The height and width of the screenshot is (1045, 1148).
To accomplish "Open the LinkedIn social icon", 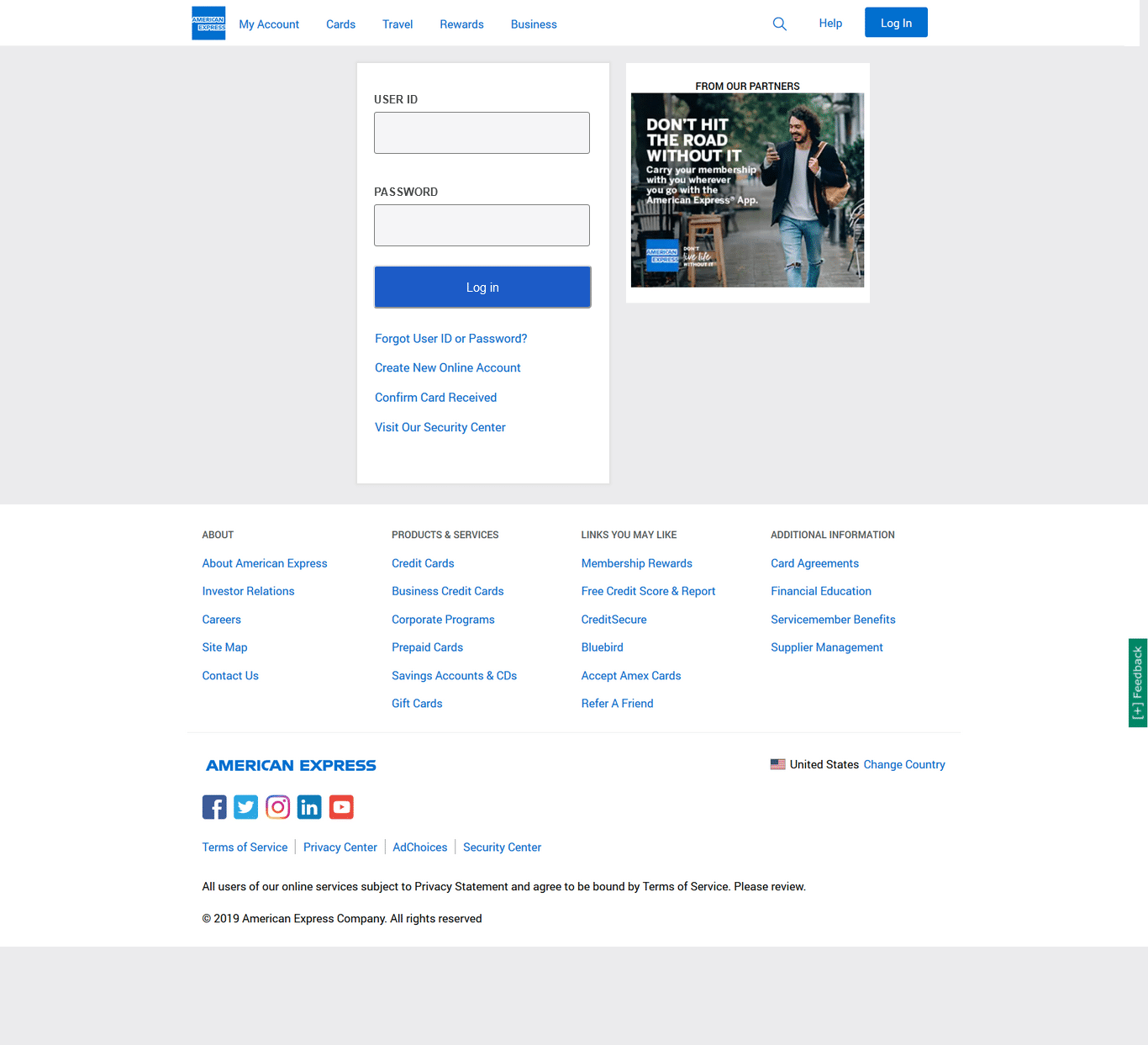I will (309, 807).
